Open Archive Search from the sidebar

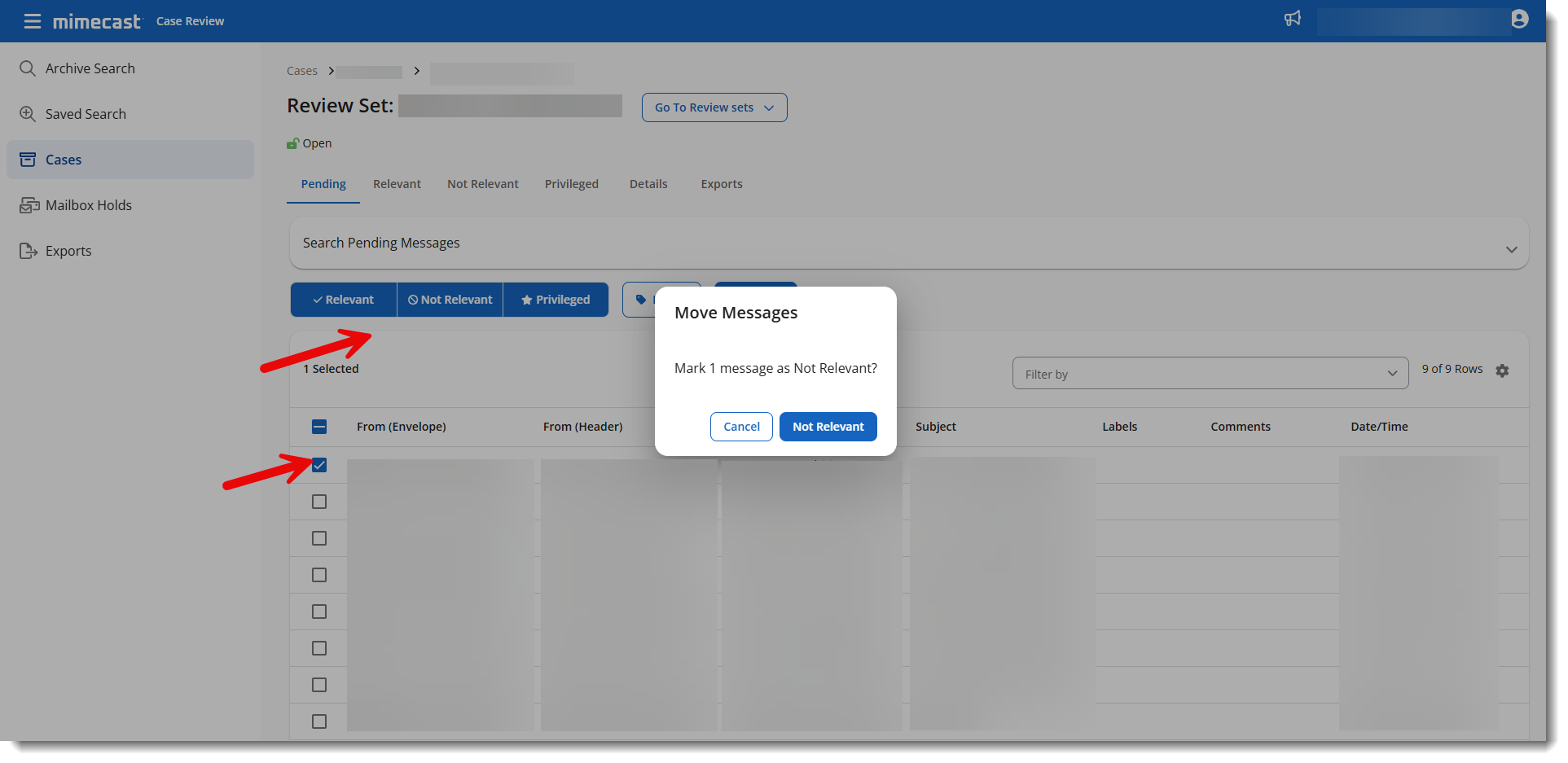pos(90,68)
